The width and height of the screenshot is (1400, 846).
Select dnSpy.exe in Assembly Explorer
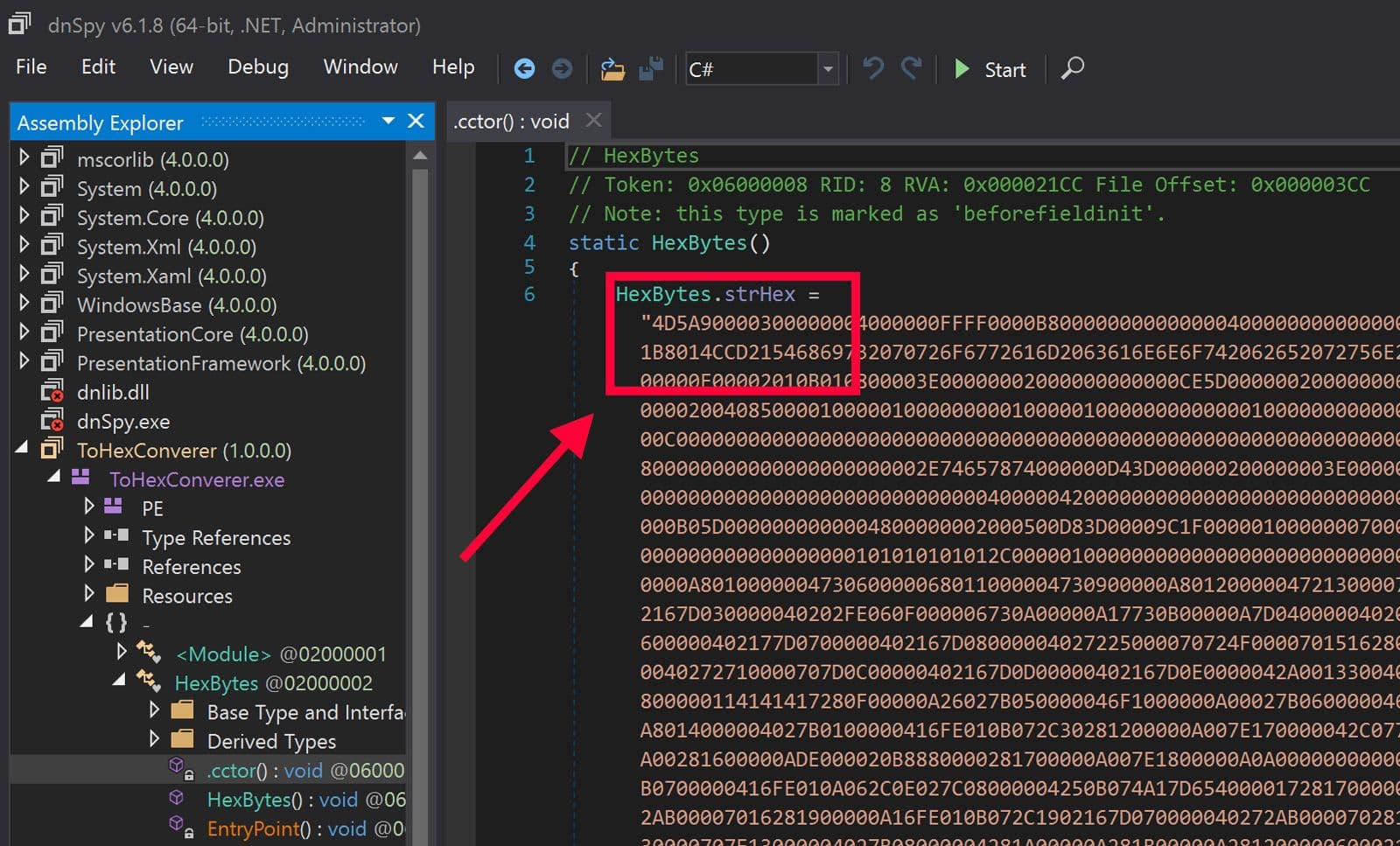point(123,421)
